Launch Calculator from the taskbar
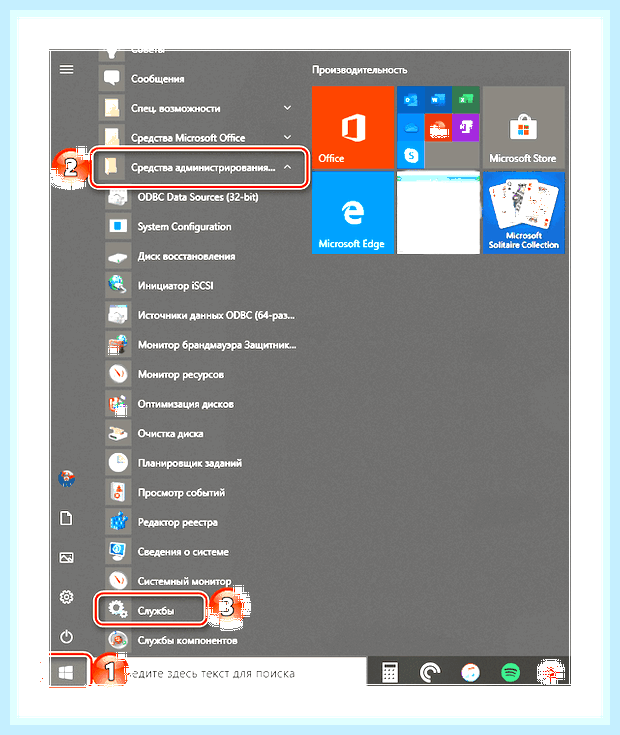 390,673
